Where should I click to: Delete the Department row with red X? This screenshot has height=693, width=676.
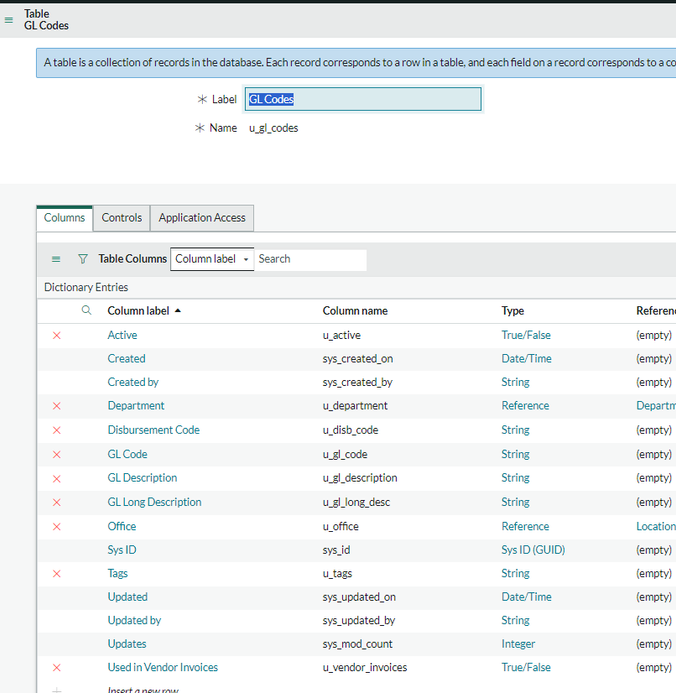(x=57, y=406)
